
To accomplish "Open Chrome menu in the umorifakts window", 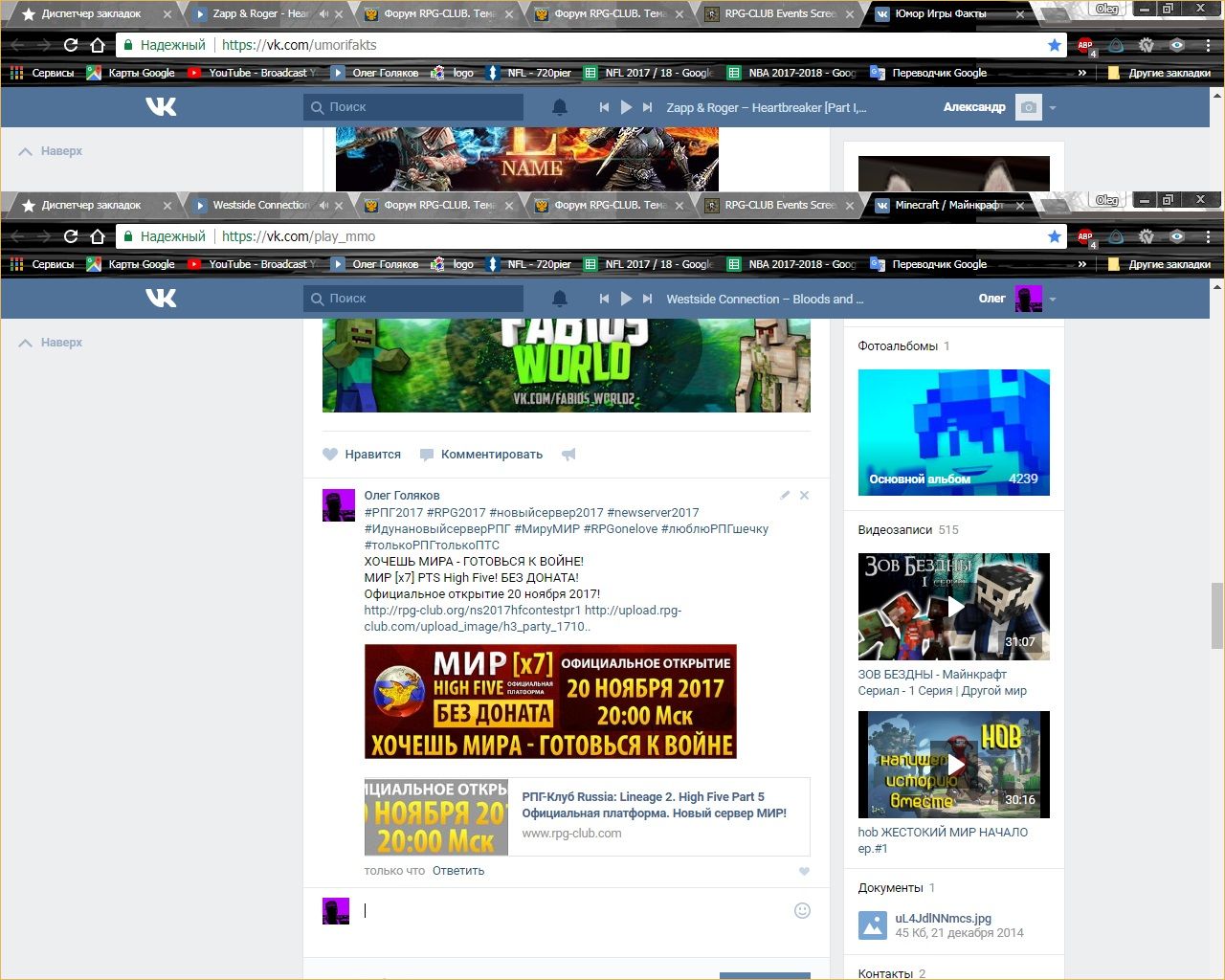I will pos(1209,44).
